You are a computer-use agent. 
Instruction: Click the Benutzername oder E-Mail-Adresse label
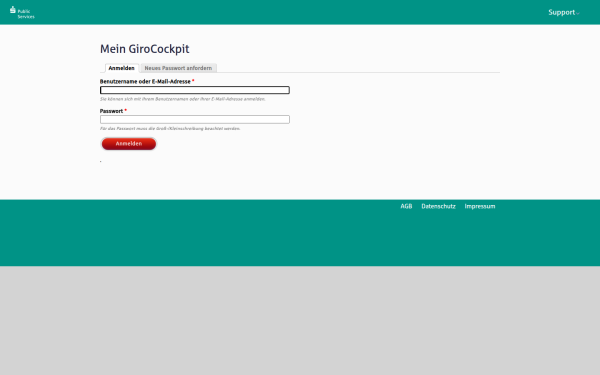click(145, 82)
